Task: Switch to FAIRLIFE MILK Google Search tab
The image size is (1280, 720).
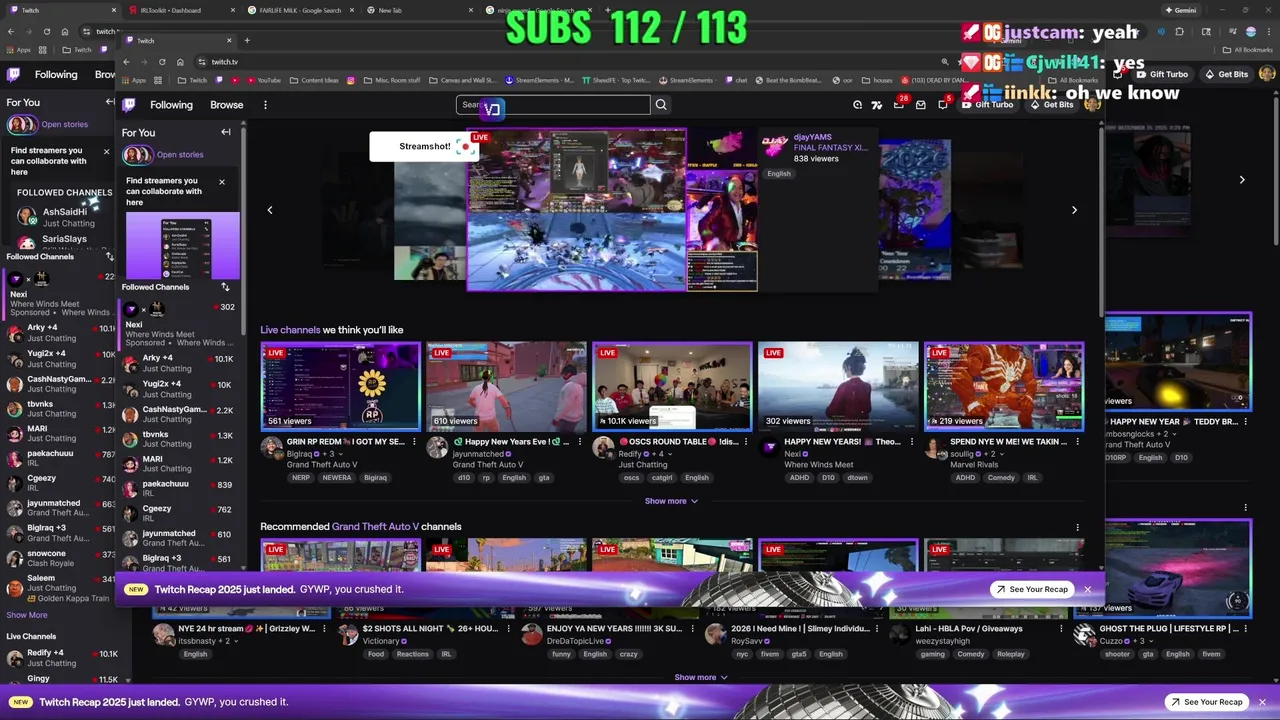Action: point(300,10)
